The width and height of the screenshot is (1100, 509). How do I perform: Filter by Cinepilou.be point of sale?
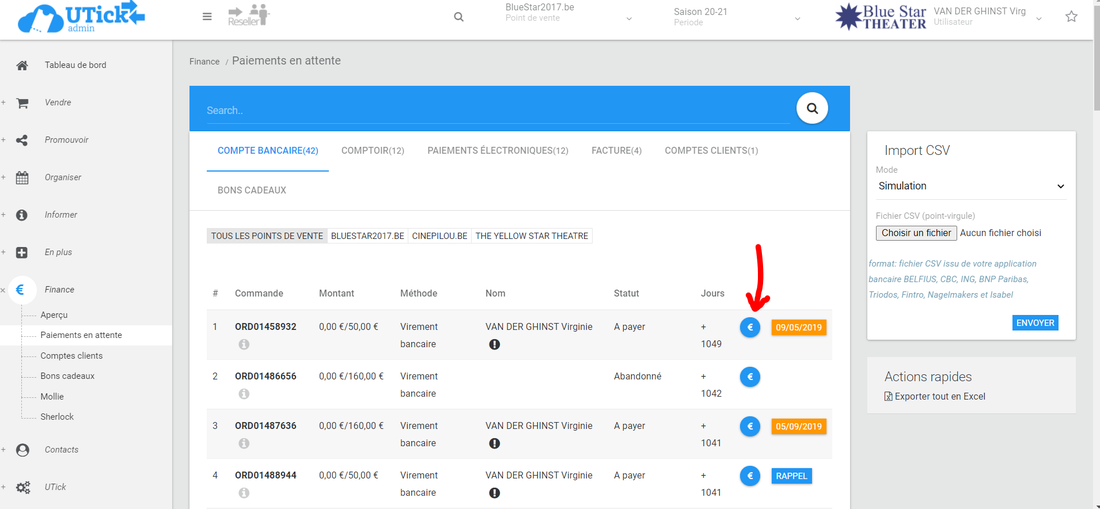coord(439,236)
